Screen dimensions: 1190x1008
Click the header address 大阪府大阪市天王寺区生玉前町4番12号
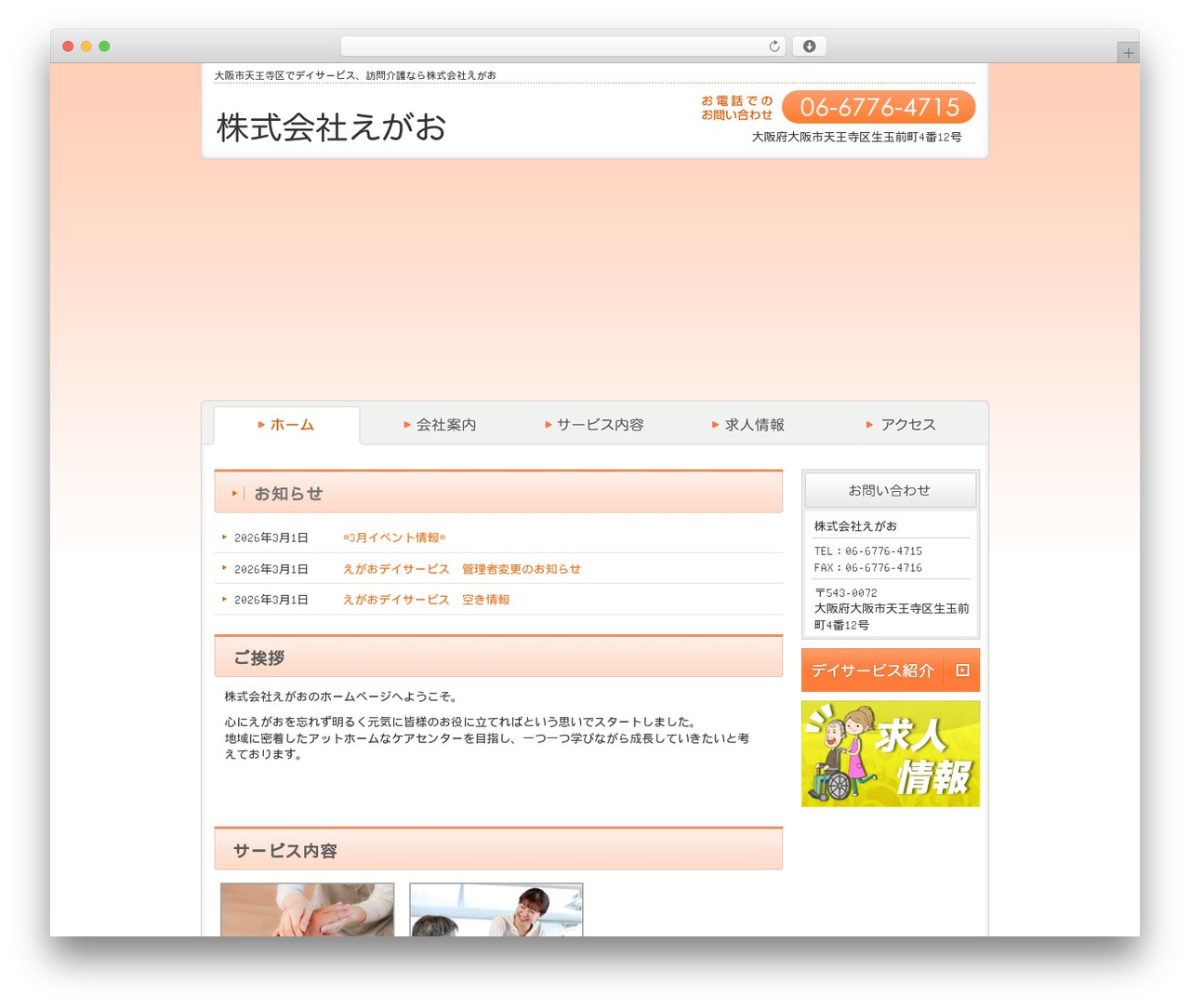pos(857,137)
